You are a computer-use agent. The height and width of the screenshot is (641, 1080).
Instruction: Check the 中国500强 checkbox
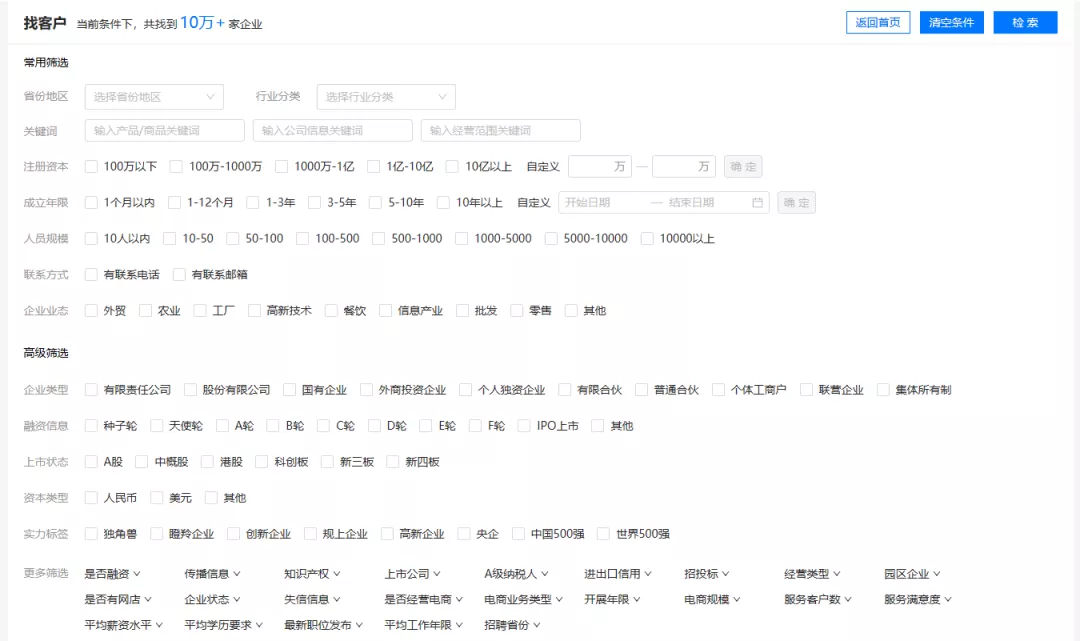point(519,534)
